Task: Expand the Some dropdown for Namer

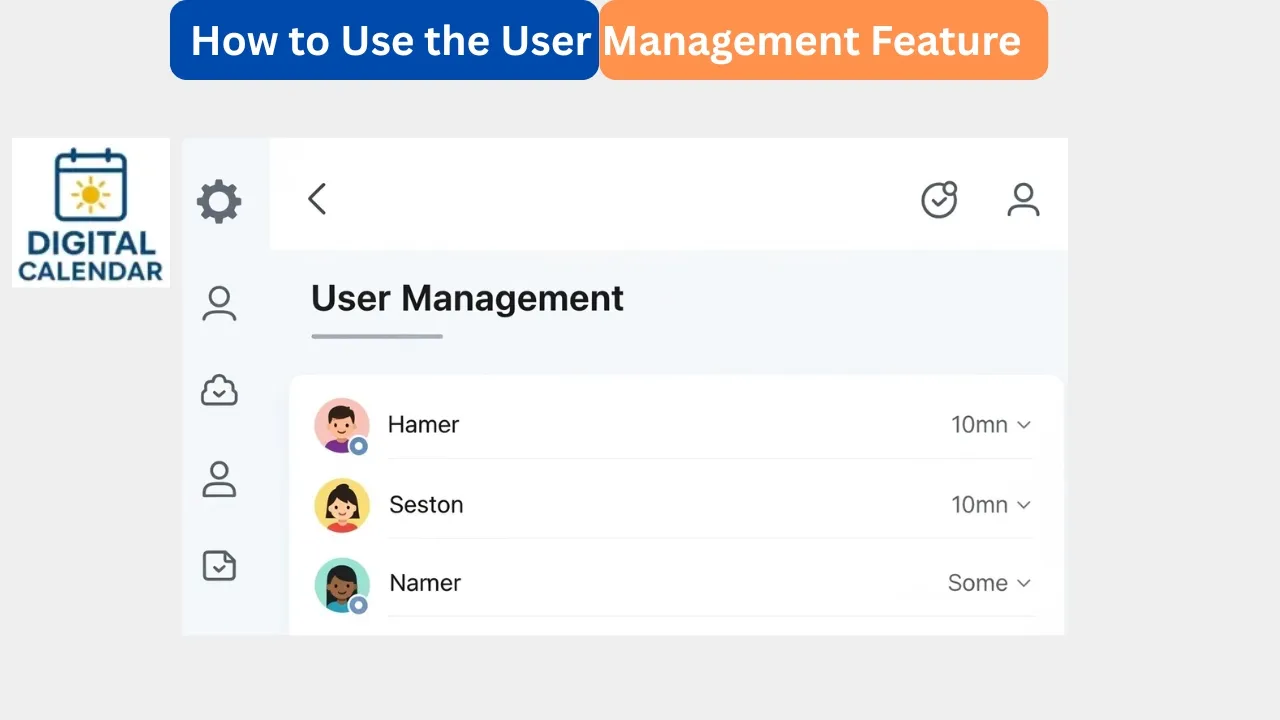Action: 989,583
